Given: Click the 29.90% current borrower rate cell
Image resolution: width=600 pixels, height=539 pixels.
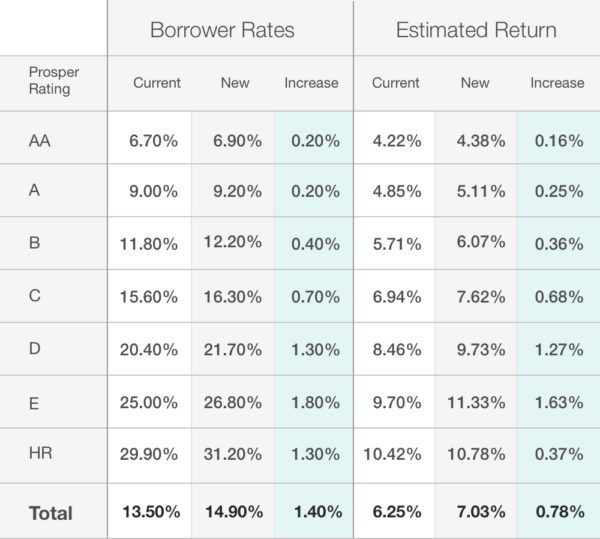Looking at the screenshot, I should [x=152, y=457].
